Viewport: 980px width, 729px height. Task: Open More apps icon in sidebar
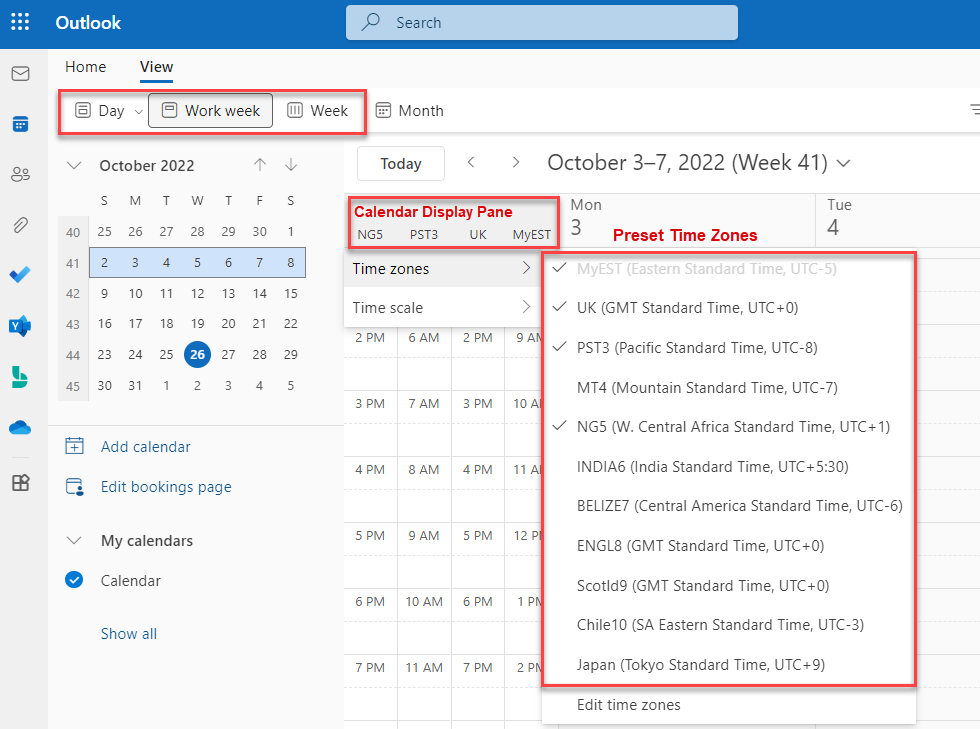(x=21, y=483)
